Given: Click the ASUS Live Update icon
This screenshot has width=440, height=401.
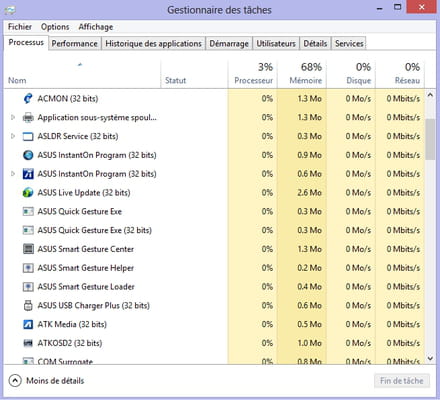Looking at the screenshot, I should [x=28, y=193].
